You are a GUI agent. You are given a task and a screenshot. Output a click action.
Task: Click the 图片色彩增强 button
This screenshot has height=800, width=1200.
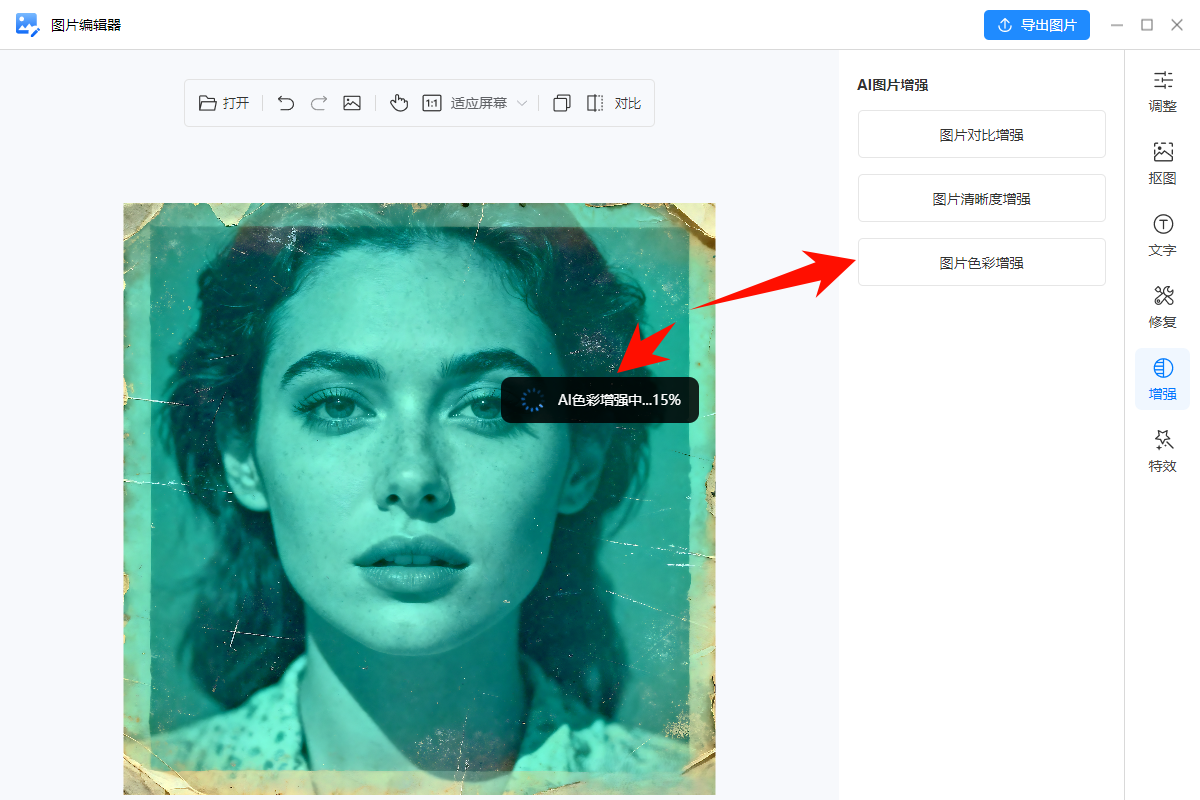click(x=981, y=263)
